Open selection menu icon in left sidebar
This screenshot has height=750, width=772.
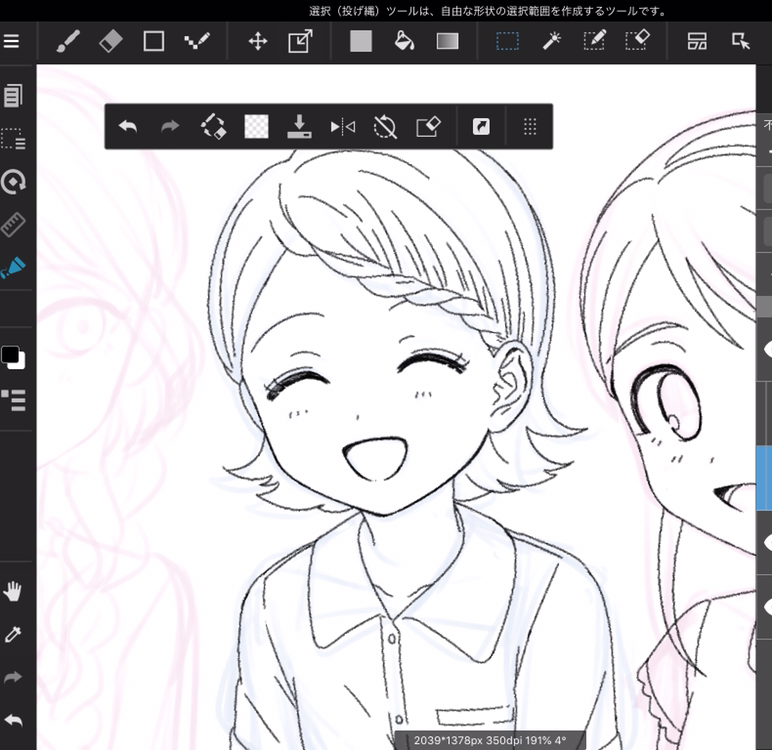click(13, 139)
